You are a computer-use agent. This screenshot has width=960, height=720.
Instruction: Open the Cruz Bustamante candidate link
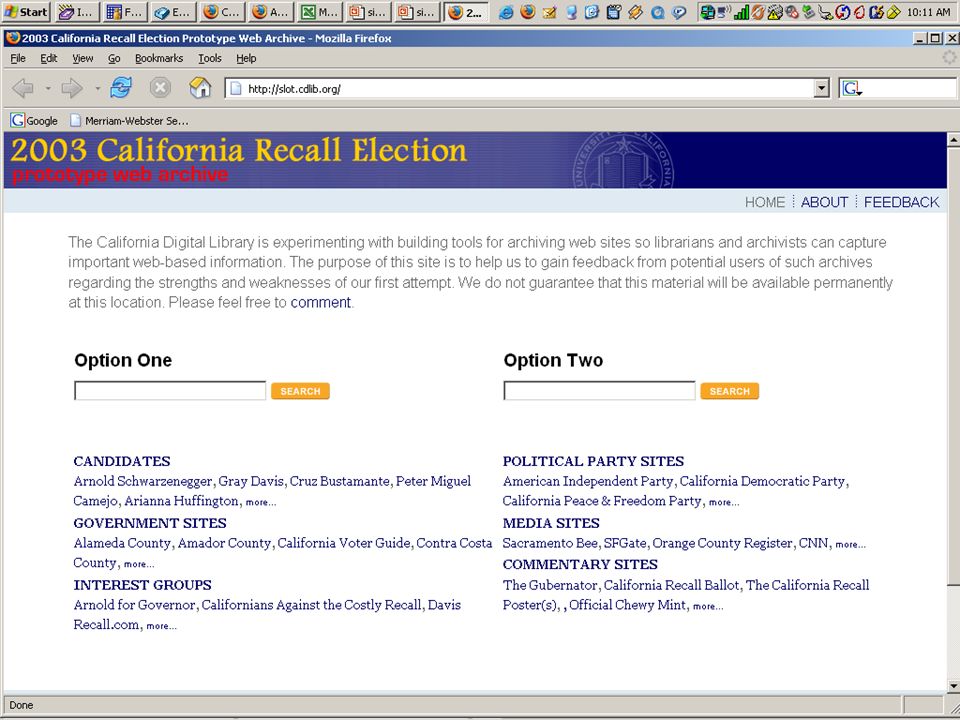click(x=340, y=481)
